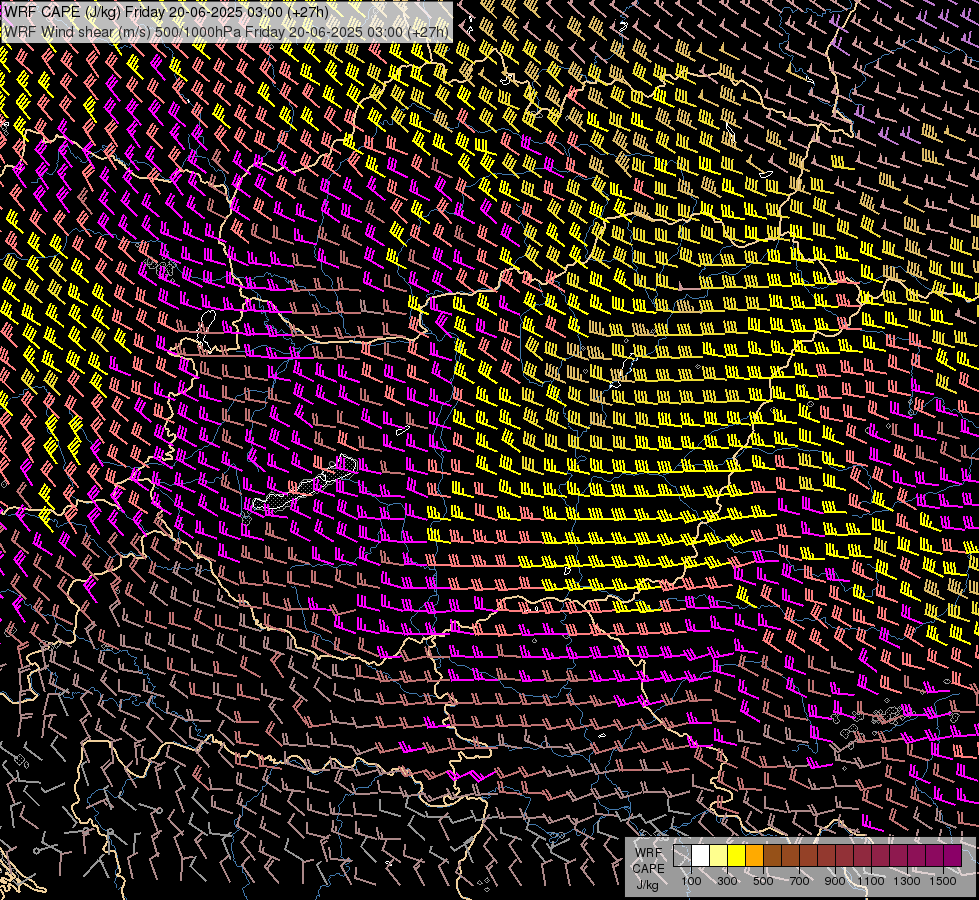Click legend value 900
Viewport: 979px width, 900px height.
point(835,881)
